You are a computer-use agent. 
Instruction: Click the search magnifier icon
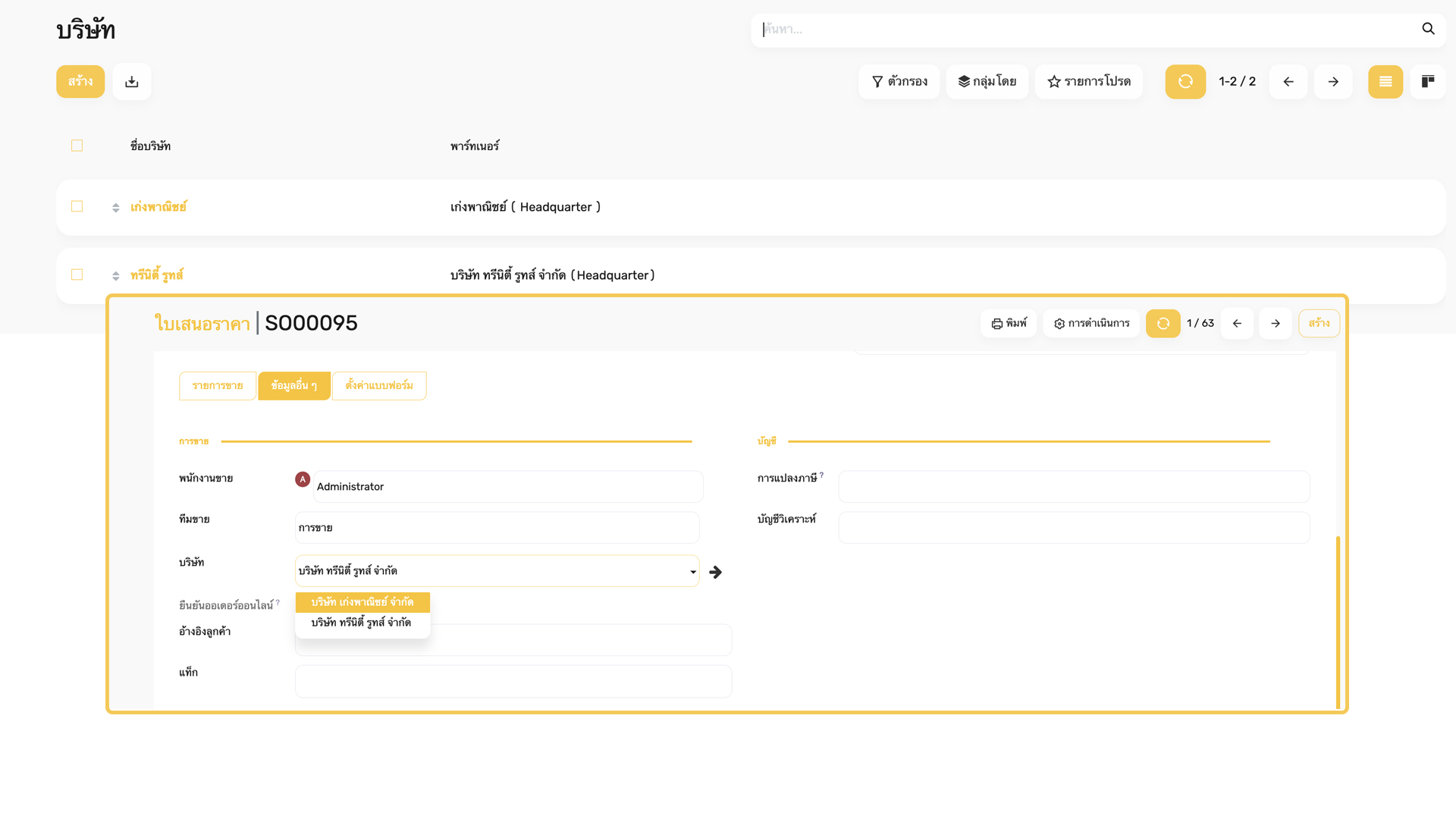tap(1428, 29)
